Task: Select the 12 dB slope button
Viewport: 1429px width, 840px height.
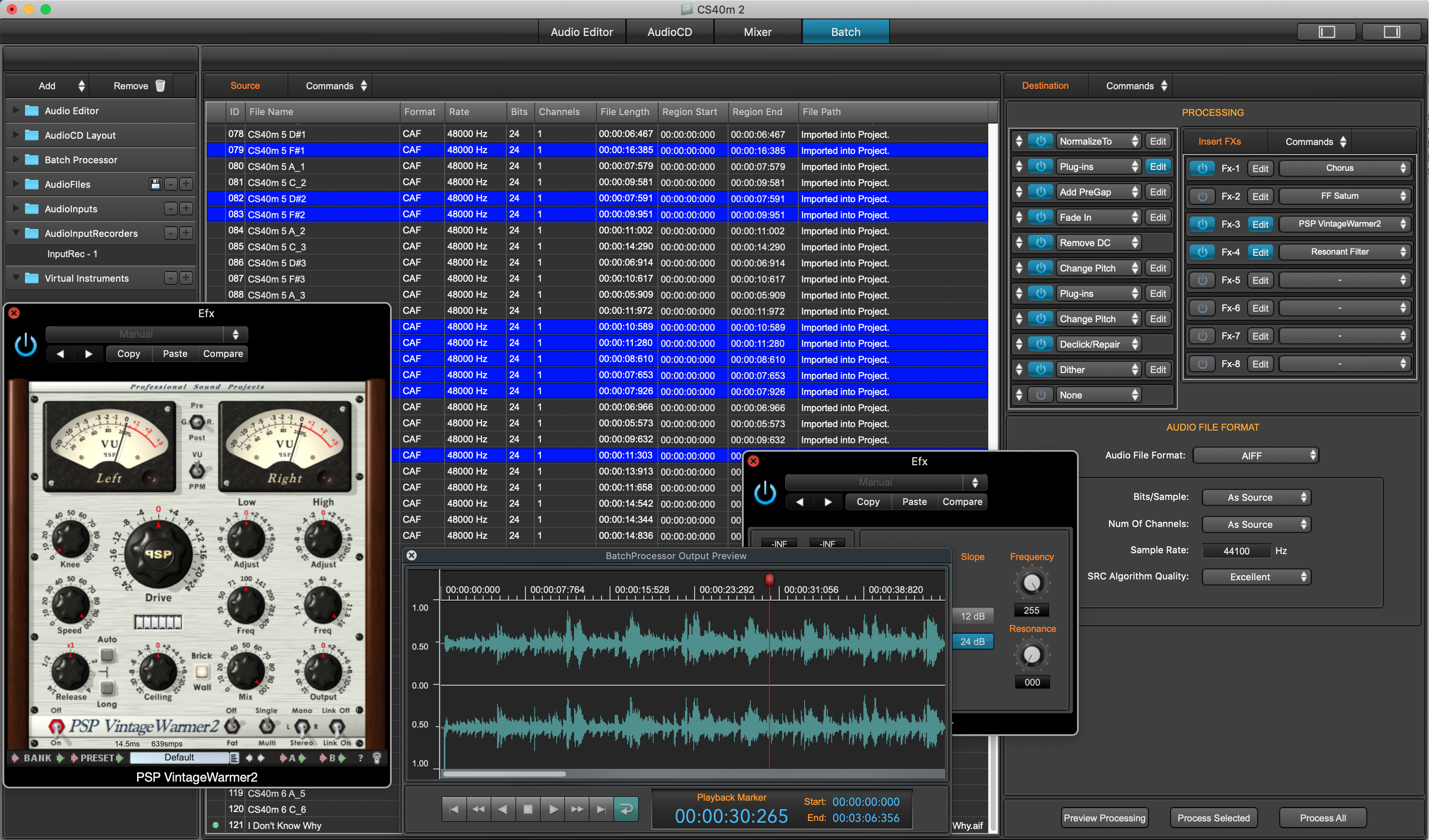Action: (973, 616)
